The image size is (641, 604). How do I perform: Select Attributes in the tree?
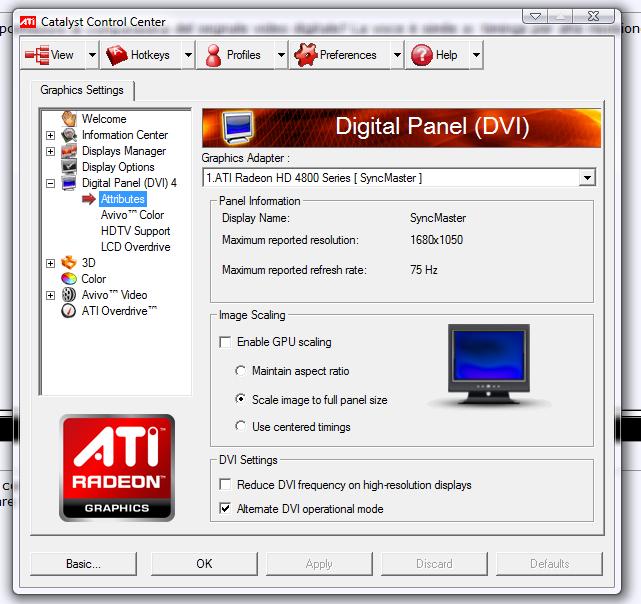click(123, 199)
